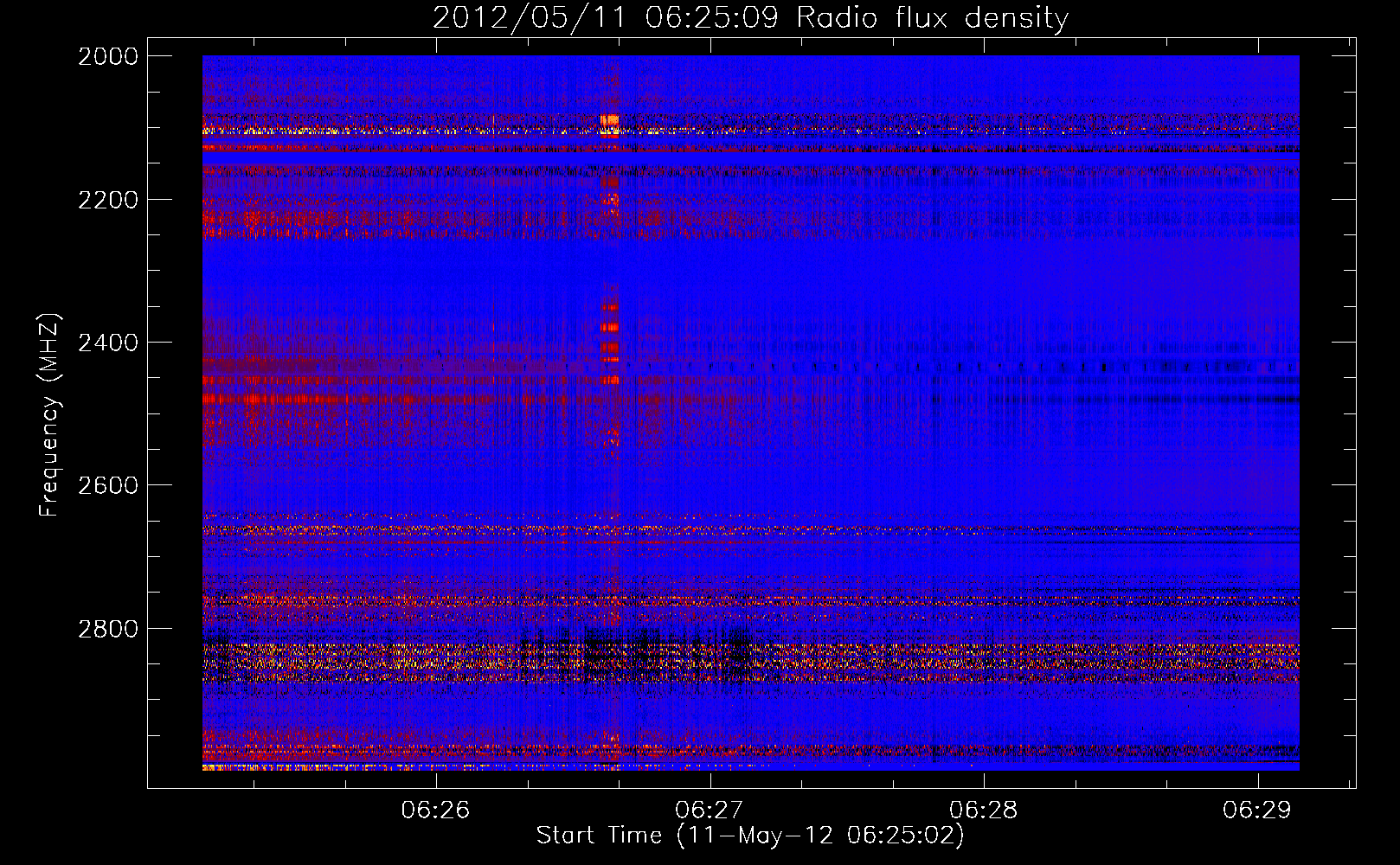Click the 06:27 time tick label
The height and width of the screenshot is (865, 1400).
pyautogui.click(x=710, y=810)
